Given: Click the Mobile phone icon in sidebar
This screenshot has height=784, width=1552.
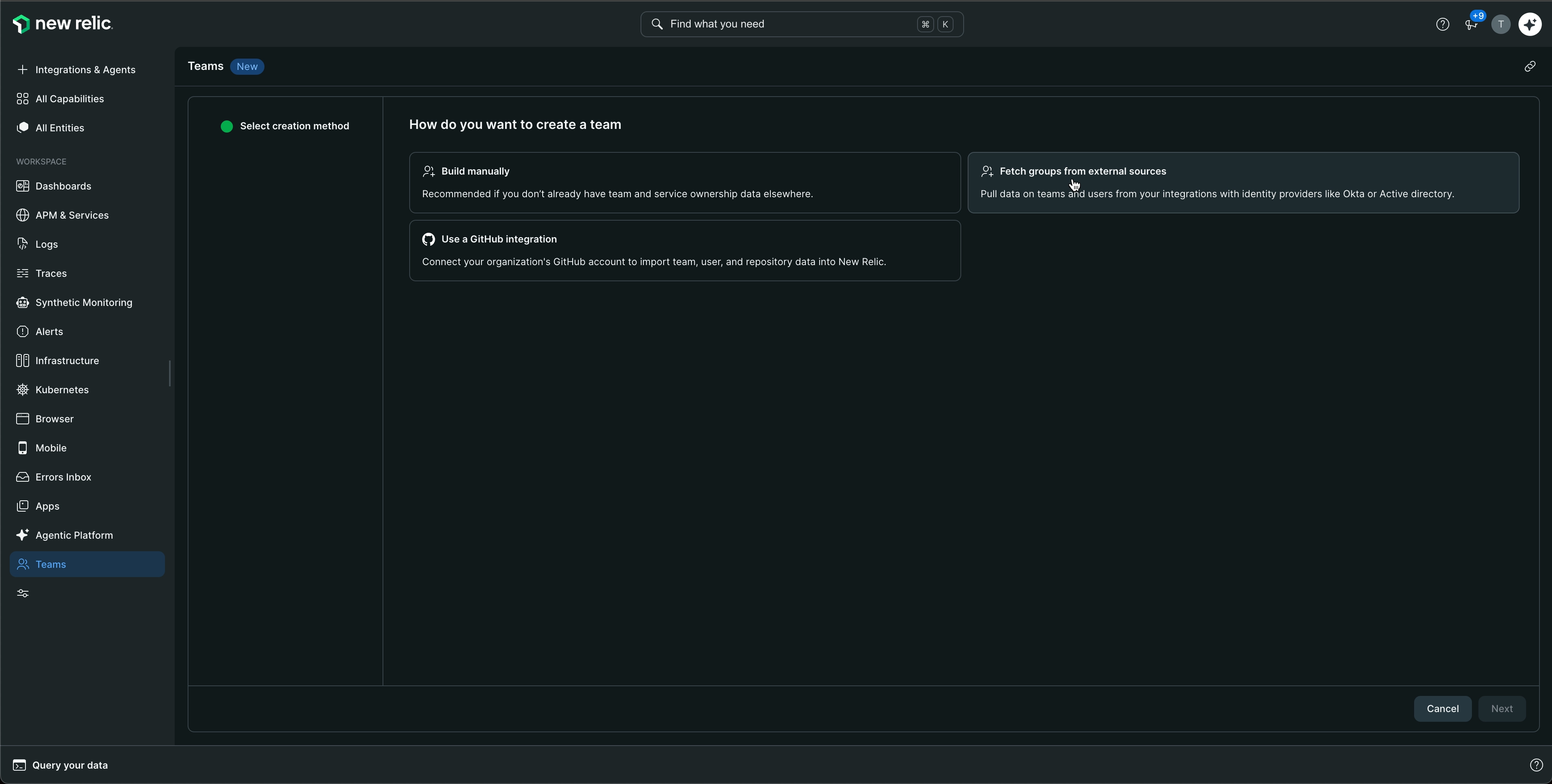Looking at the screenshot, I should (23, 448).
